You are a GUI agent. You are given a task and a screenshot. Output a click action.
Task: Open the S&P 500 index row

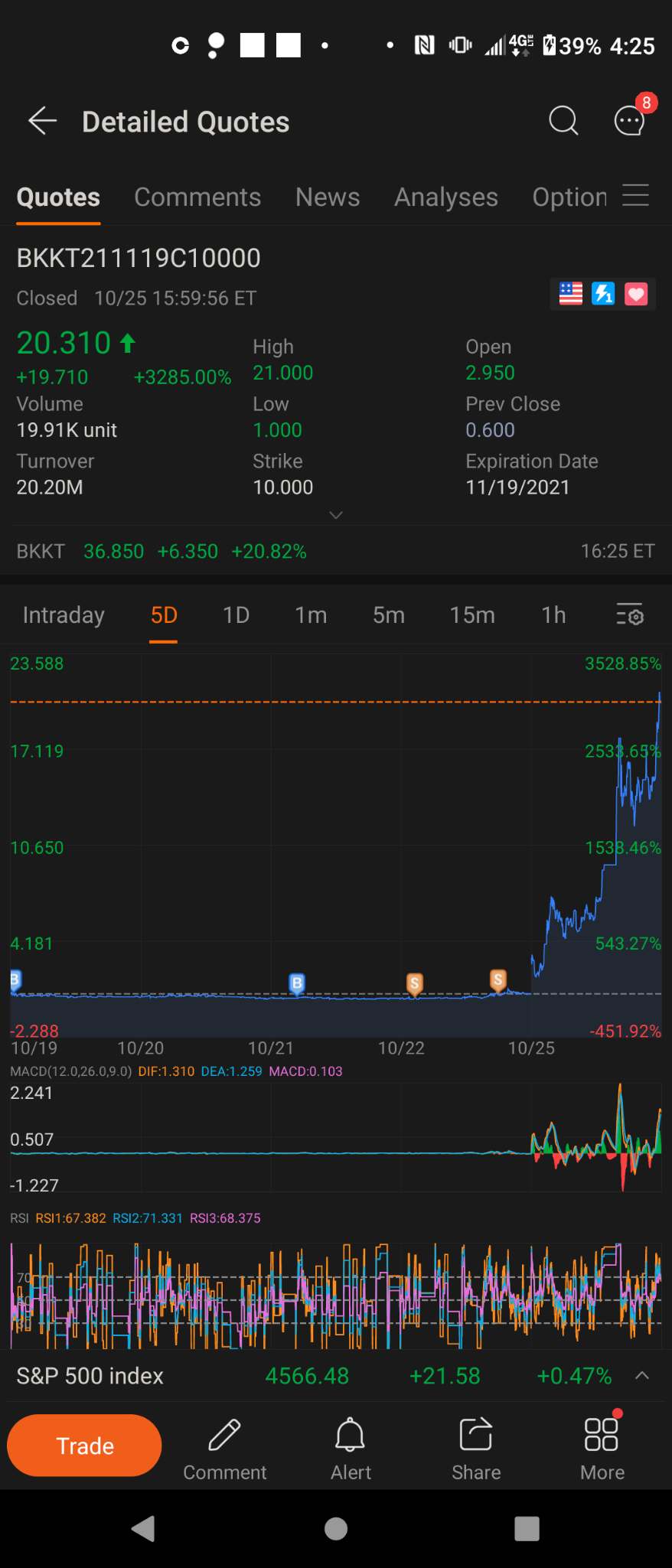pos(336,1376)
